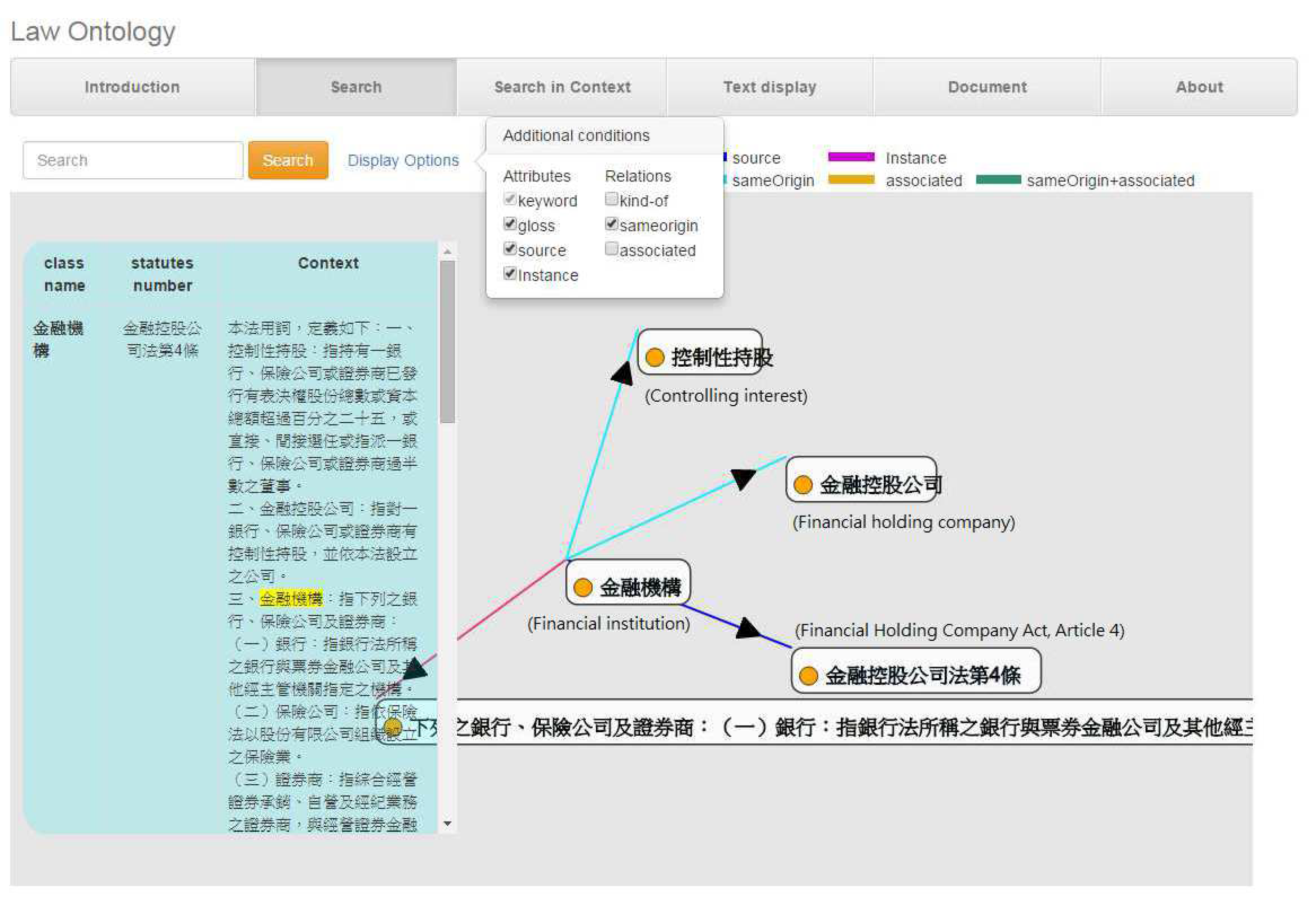Click orange circle of 金融控股公司法第4條 node
The width and height of the screenshot is (1316, 915).
tap(808, 675)
